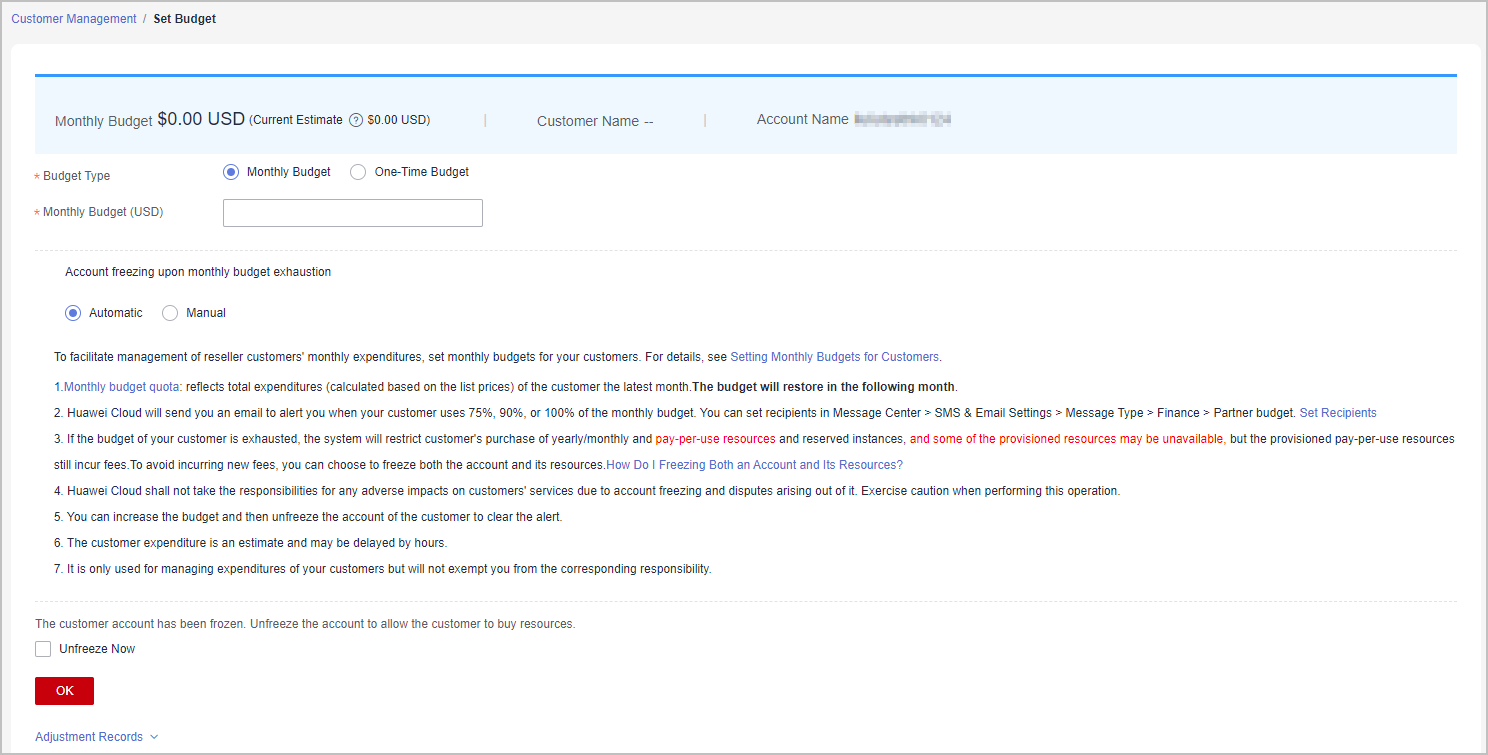Select the Monthly Budget radio option
1488x755 pixels.
tap(231, 172)
